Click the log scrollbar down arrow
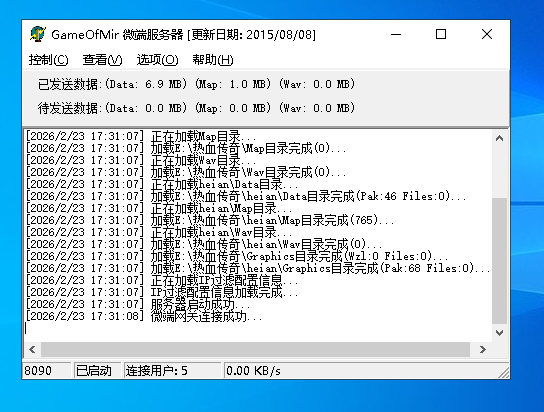The image size is (544, 412). [499, 333]
